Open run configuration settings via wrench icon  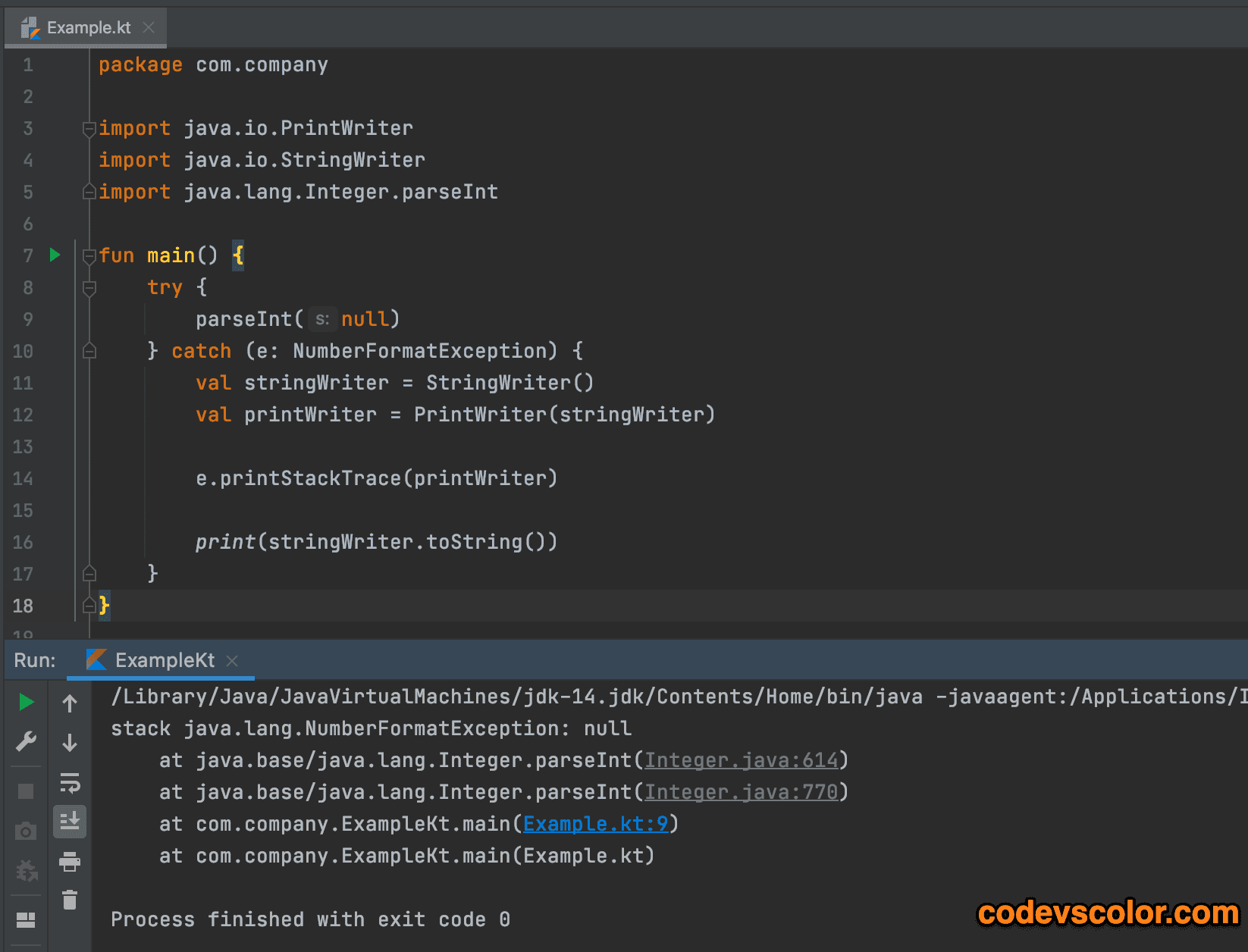coord(25,741)
